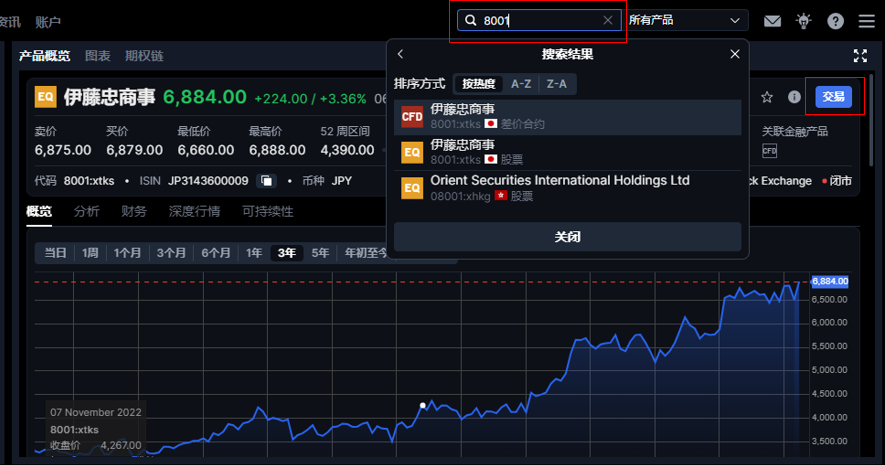Click the white data point marker on chart

tap(423, 405)
